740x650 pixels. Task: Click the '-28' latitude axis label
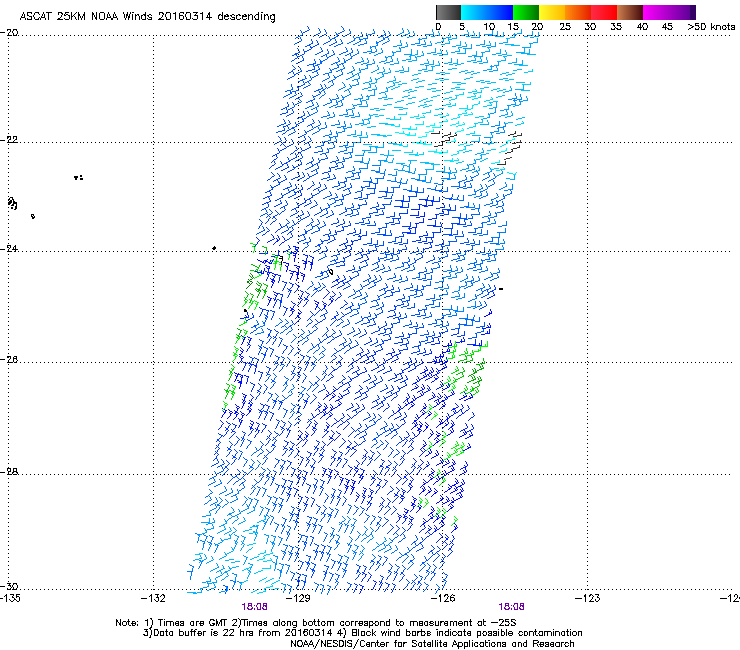[x=9, y=472]
